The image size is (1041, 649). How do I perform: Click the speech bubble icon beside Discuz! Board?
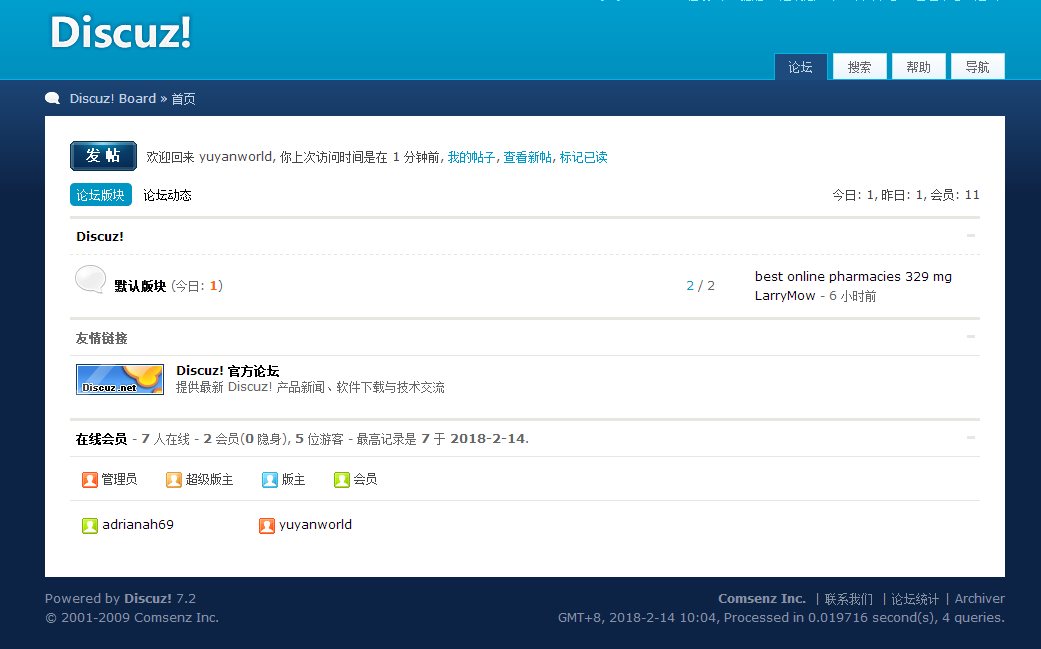coord(52,98)
